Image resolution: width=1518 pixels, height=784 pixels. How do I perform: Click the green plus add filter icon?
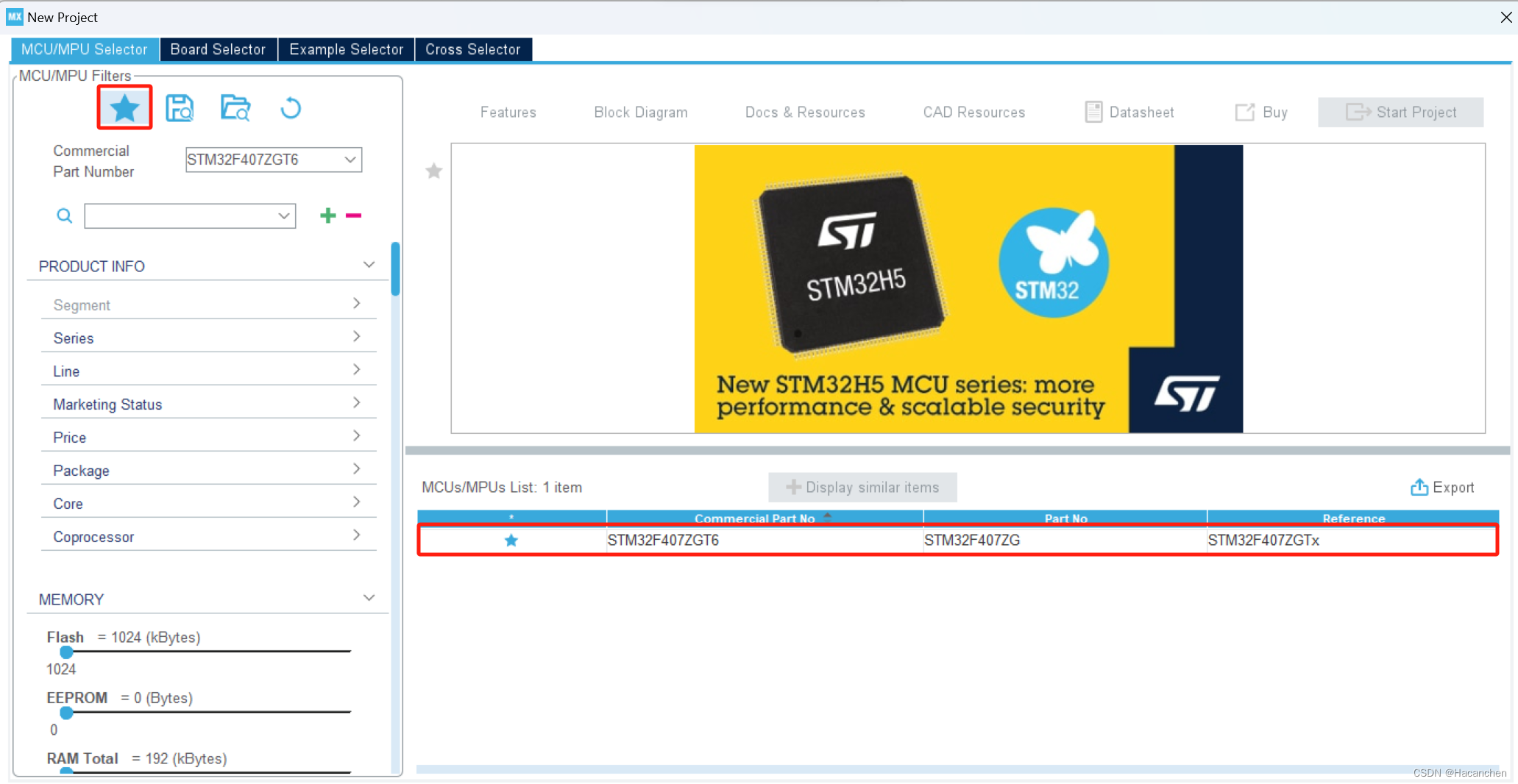(328, 215)
